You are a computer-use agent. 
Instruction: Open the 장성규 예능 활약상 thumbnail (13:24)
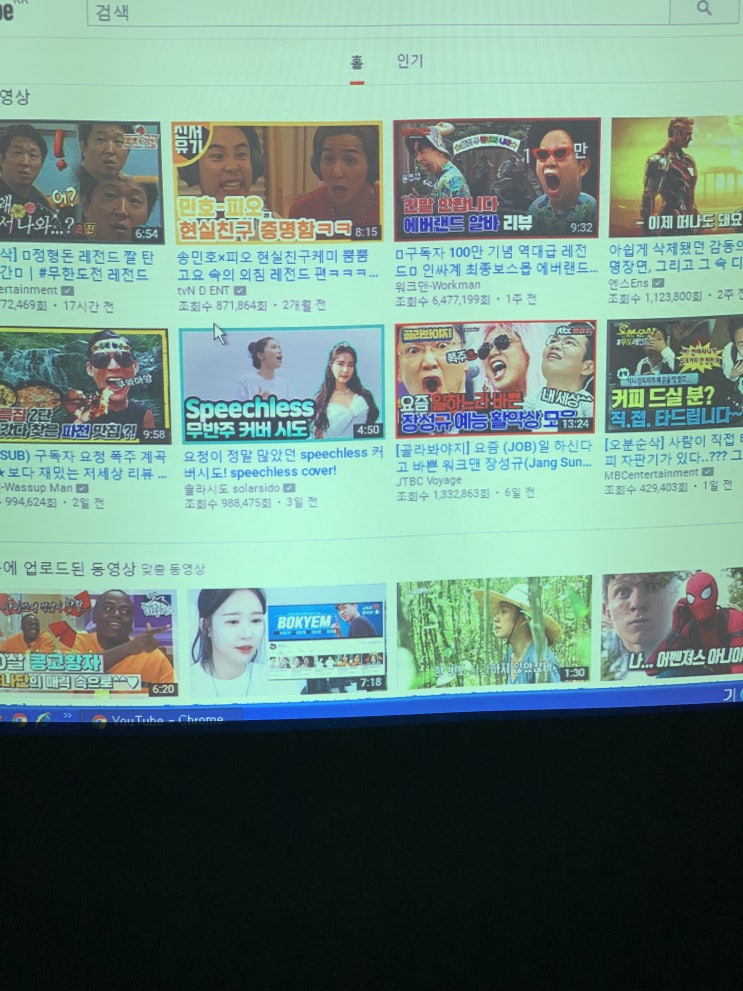[x=495, y=379]
